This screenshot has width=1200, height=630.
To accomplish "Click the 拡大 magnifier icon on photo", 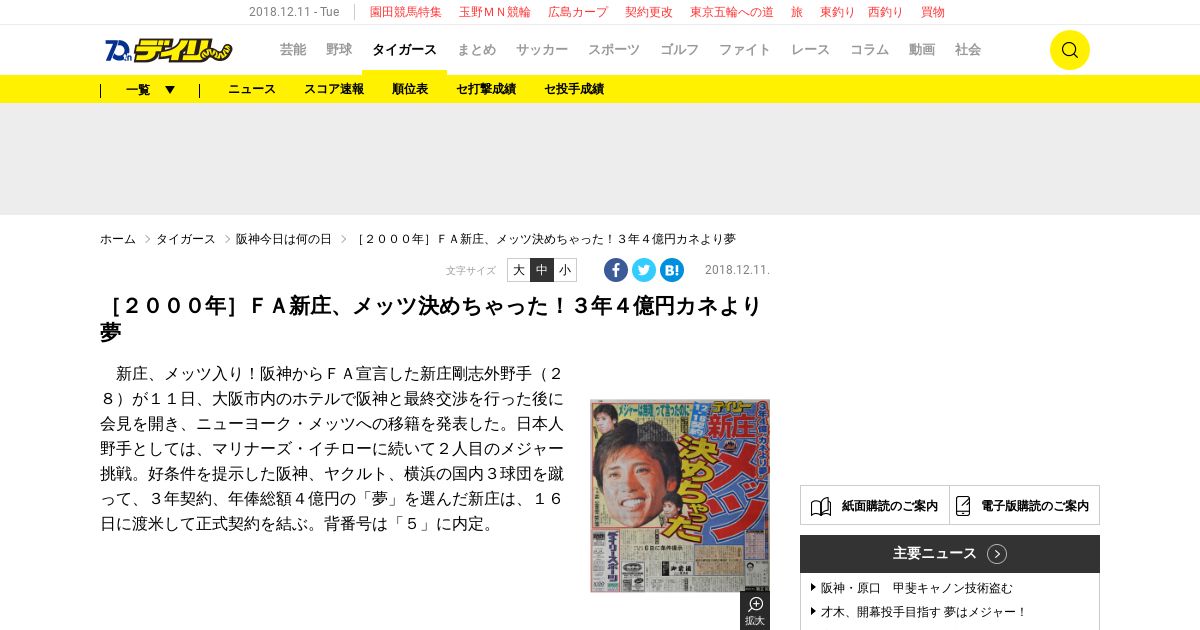I will coord(755,610).
